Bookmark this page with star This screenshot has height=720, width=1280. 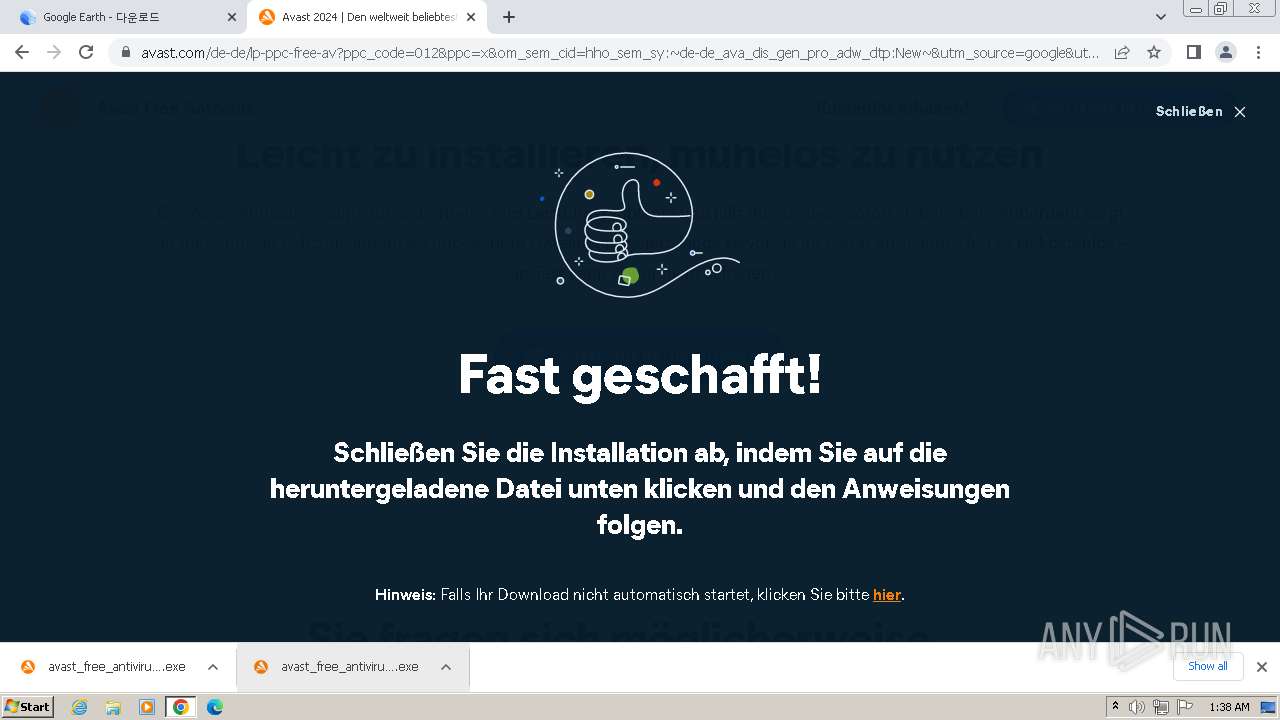pyautogui.click(x=1154, y=52)
